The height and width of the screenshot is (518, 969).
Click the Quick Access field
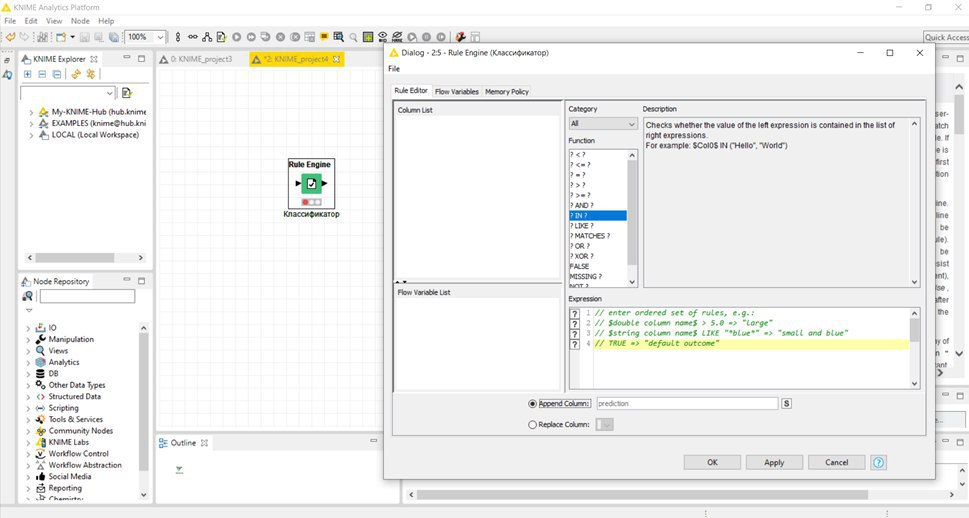(946, 37)
